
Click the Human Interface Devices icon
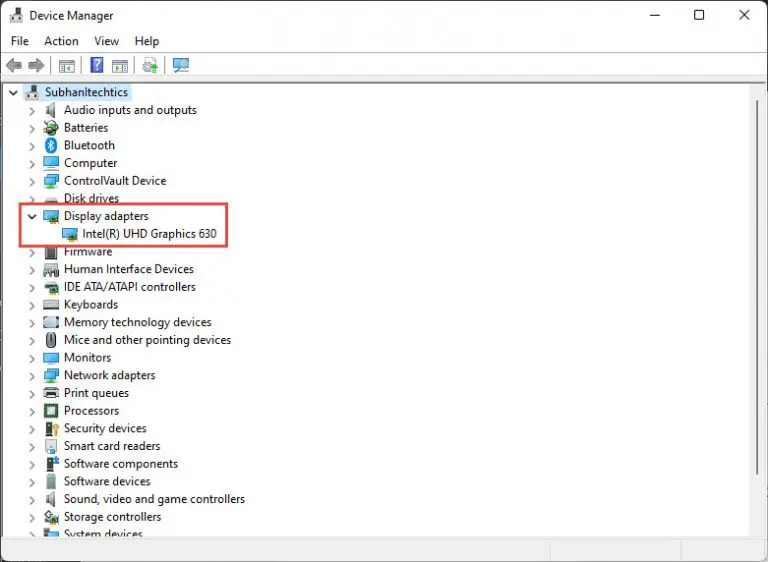[51, 269]
